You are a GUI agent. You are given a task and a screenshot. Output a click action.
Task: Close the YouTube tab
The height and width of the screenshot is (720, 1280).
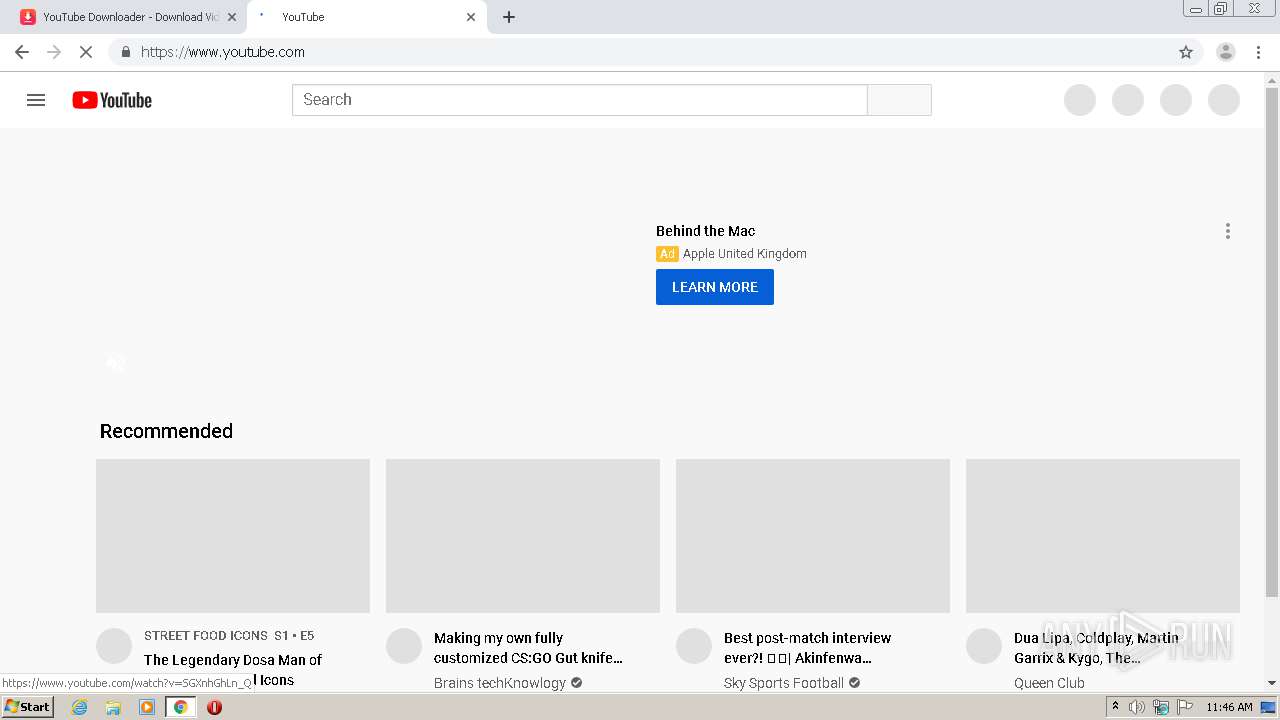coord(471,17)
